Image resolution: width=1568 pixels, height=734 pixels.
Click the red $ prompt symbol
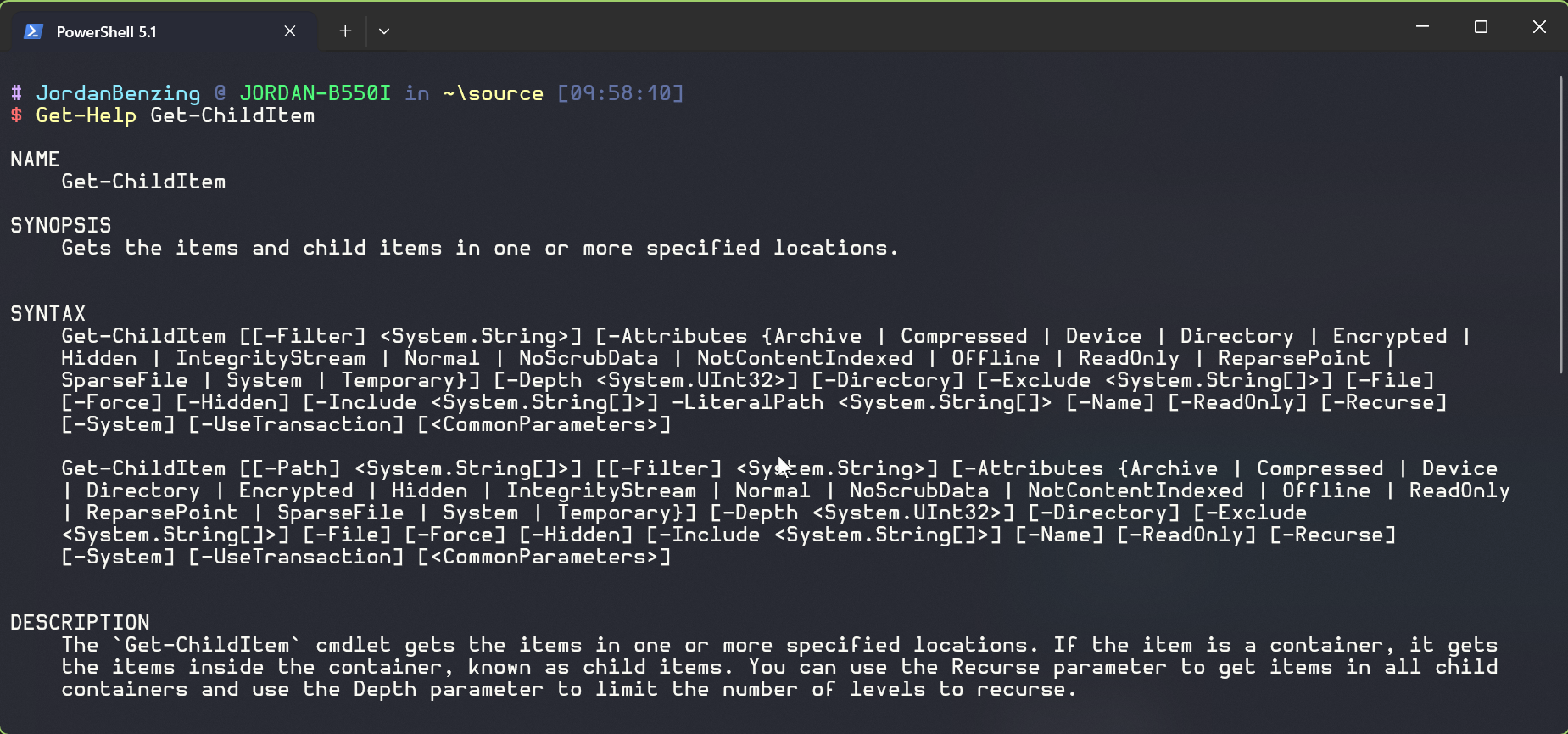[16, 115]
